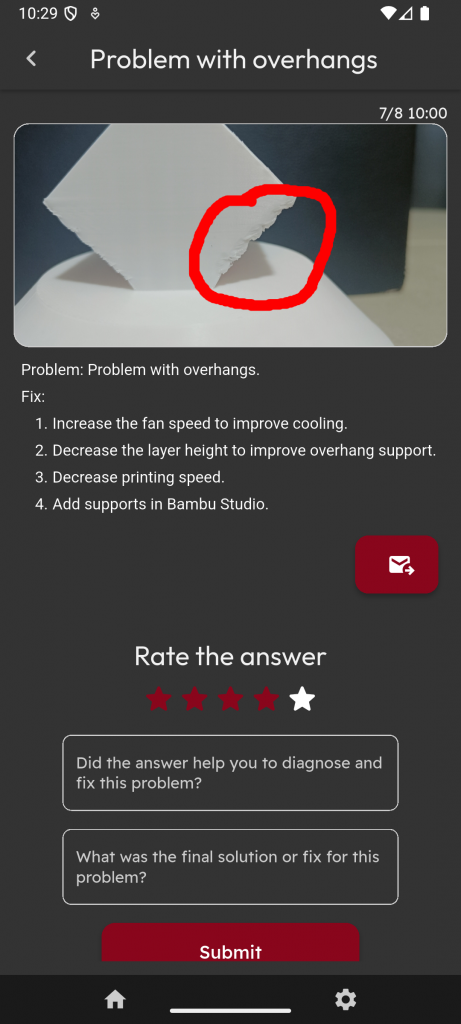Give a five-star rating
The height and width of the screenshot is (1024, 461).
tap(302, 699)
